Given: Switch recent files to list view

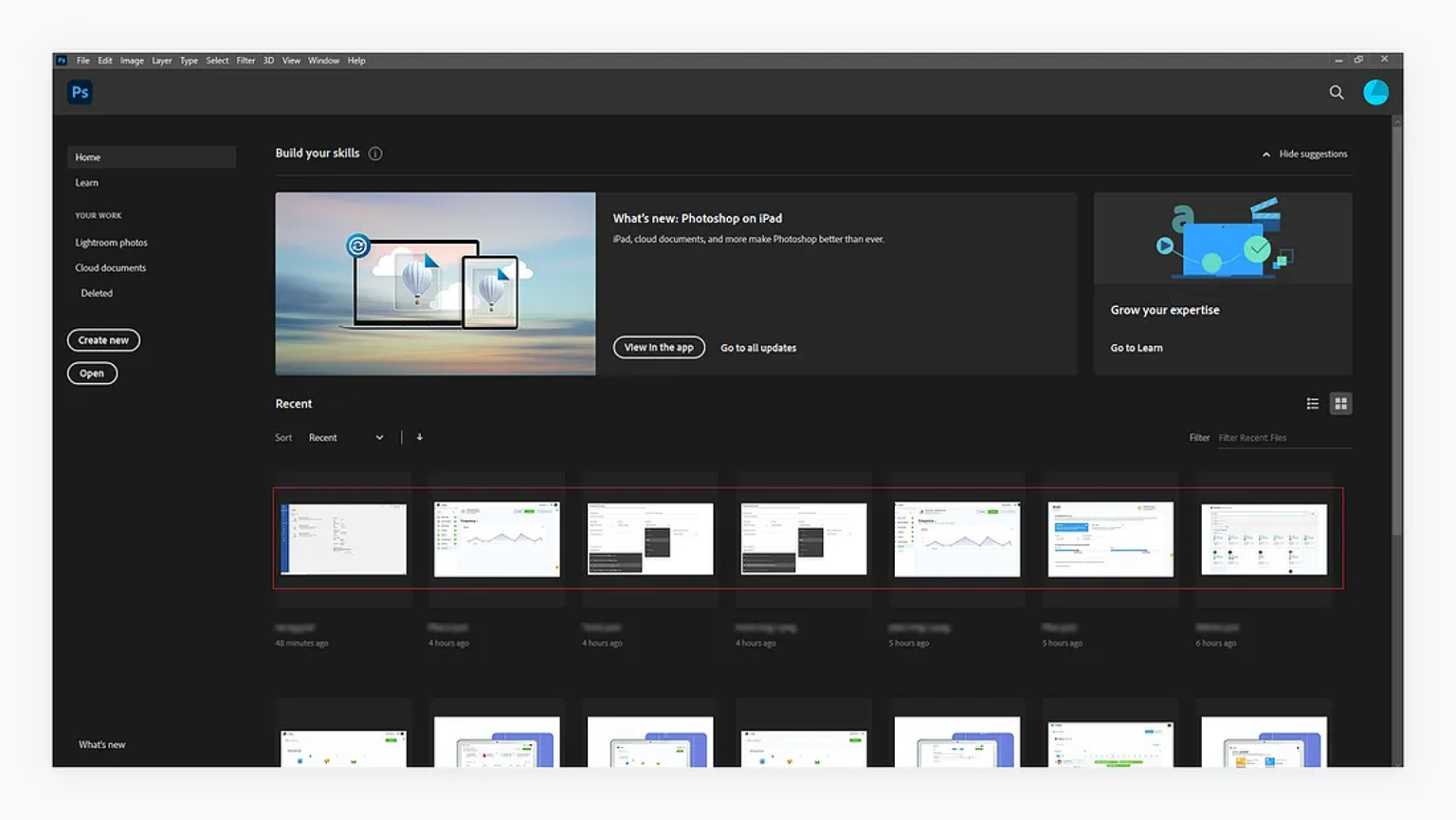Looking at the screenshot, I should pos(1313,404).
